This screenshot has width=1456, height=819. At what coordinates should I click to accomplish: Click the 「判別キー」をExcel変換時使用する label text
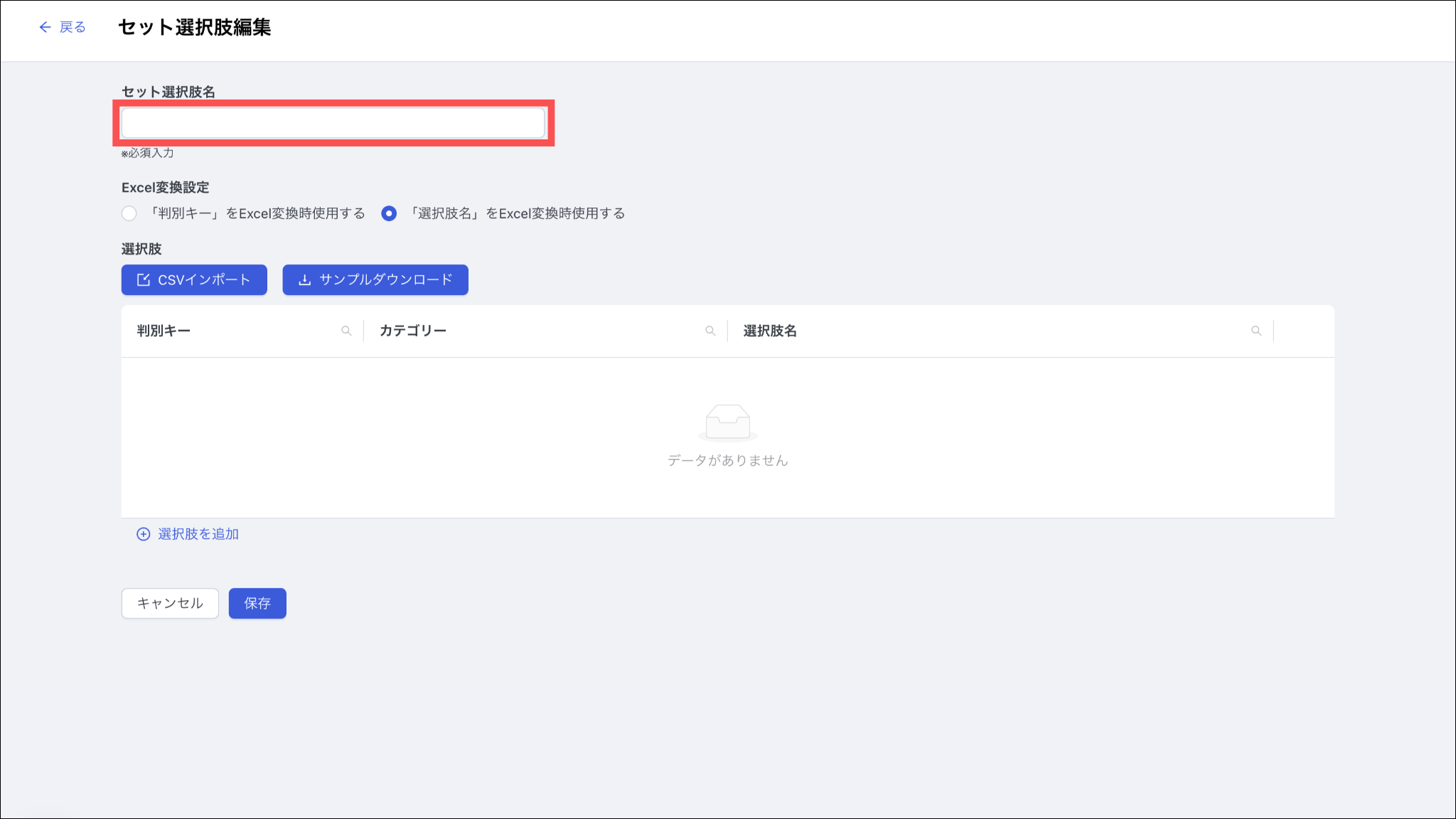[257, 213]
